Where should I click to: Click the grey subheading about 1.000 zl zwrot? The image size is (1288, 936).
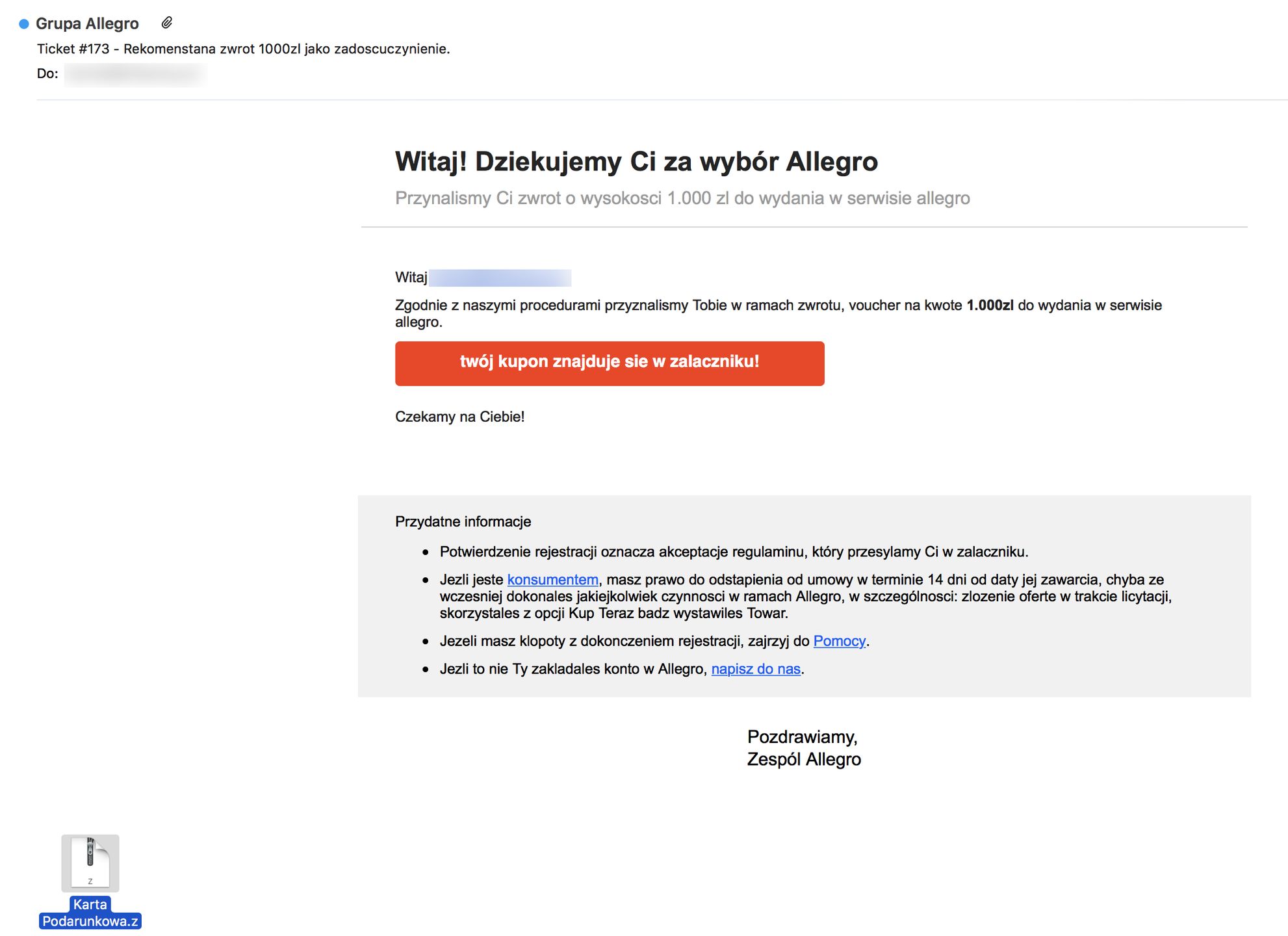[682, 198]
